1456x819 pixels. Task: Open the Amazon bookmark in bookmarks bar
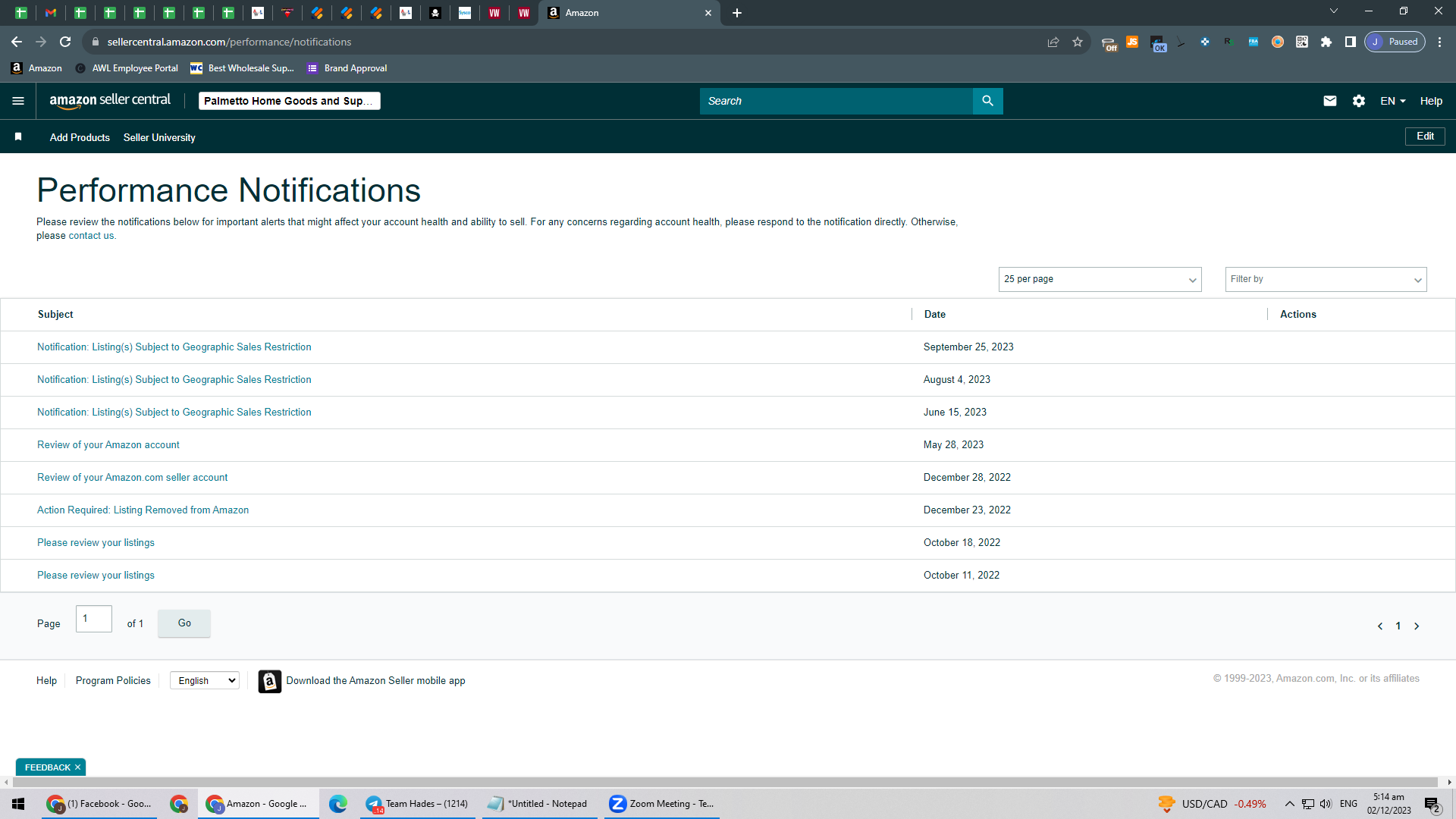tap(36, 68)
